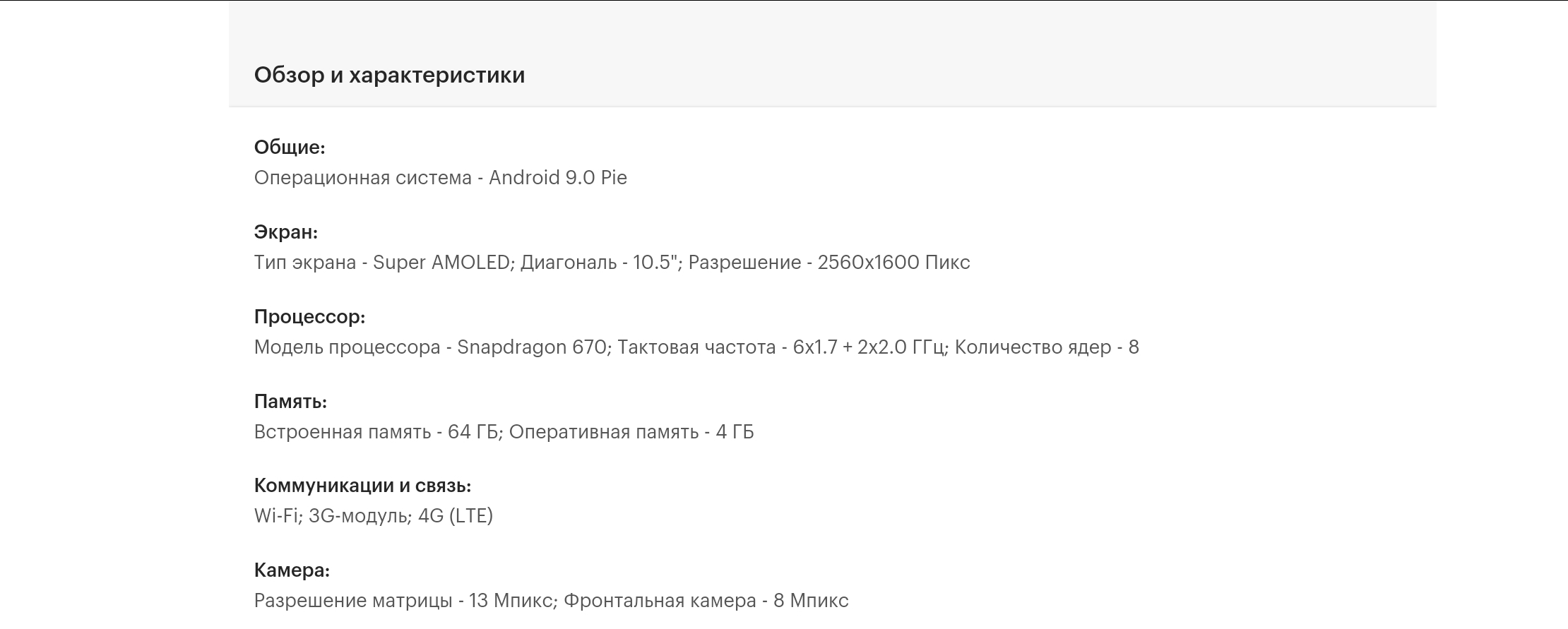
Task: Select the "Экран:" section label
Action: [x=286, y=232]
